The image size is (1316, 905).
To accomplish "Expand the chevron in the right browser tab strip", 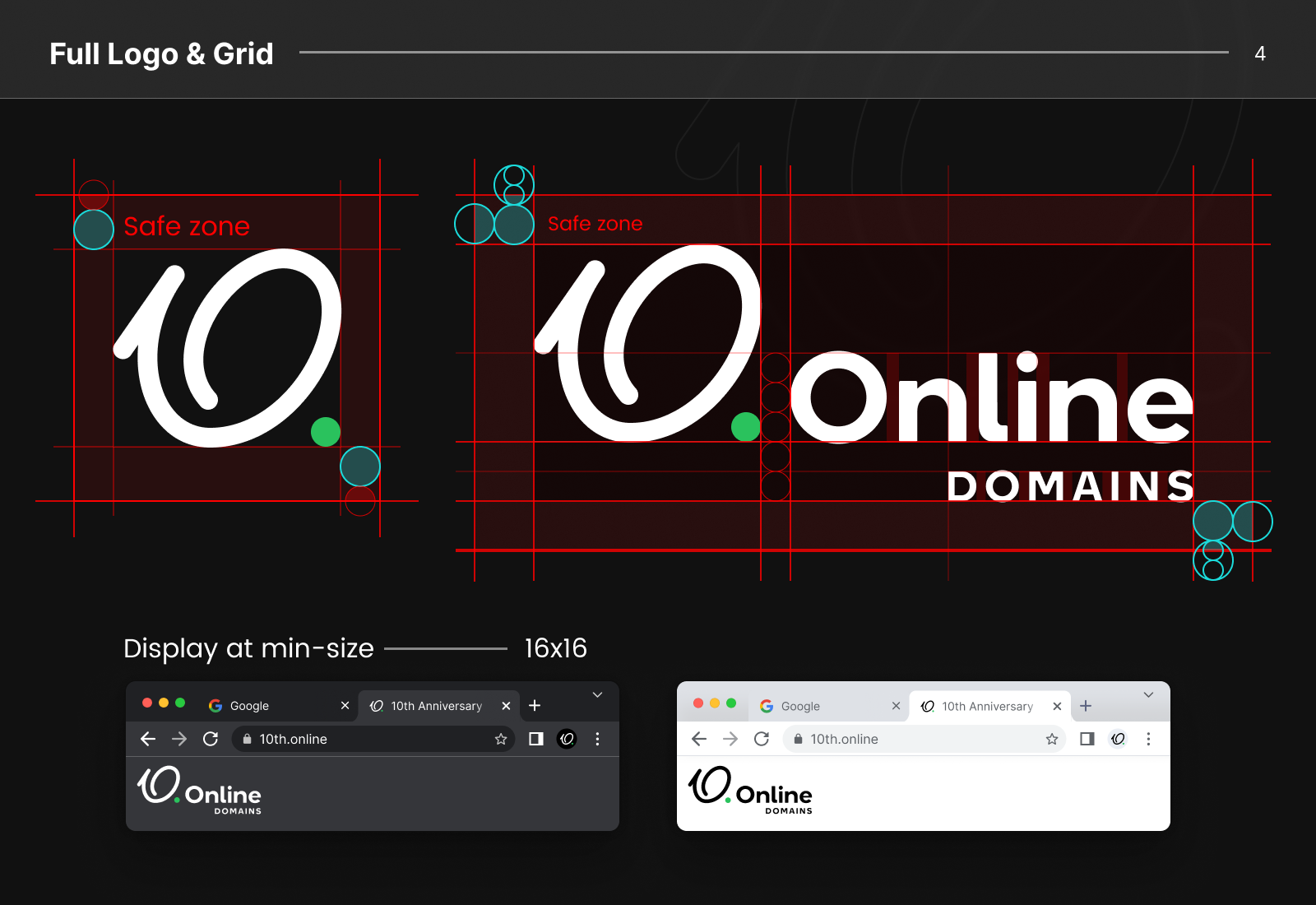I will 1148,694.
